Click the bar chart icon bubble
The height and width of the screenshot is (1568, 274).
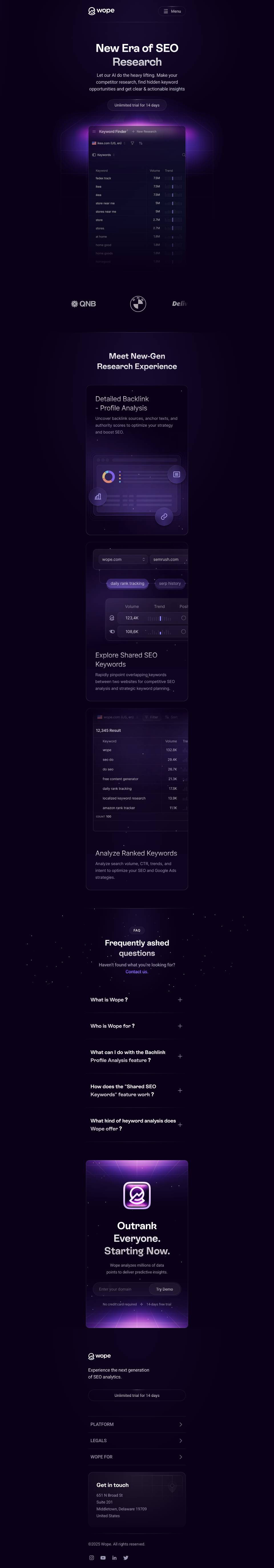(97, 497)
